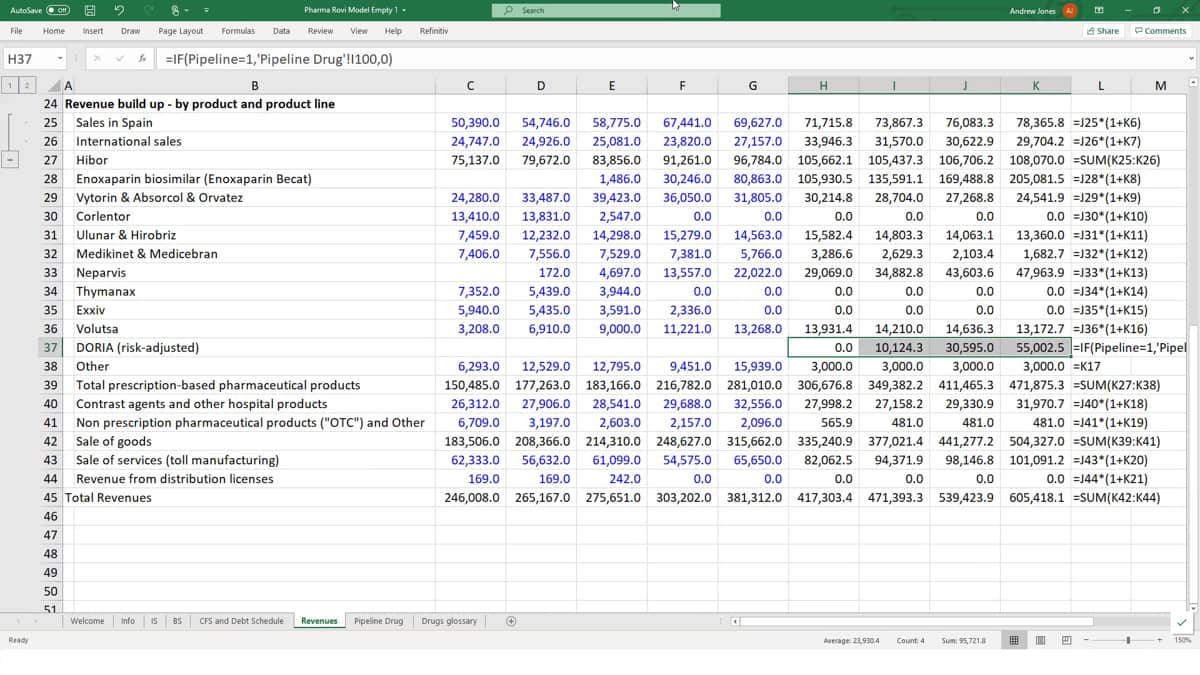The height and width of the screenshot is (675, 1200).
Task: Collapse the row group with minus at row 27
Action: (11, 160)
